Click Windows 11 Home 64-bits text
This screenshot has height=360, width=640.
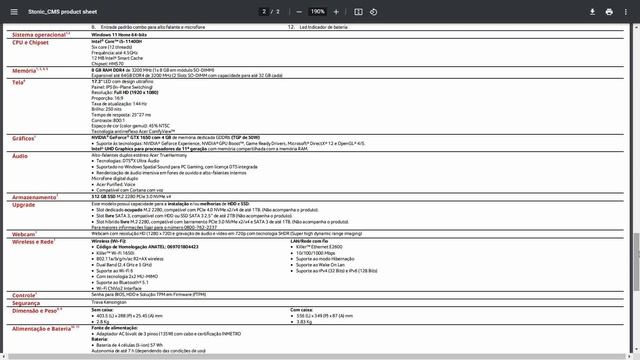tap(119, 35)
